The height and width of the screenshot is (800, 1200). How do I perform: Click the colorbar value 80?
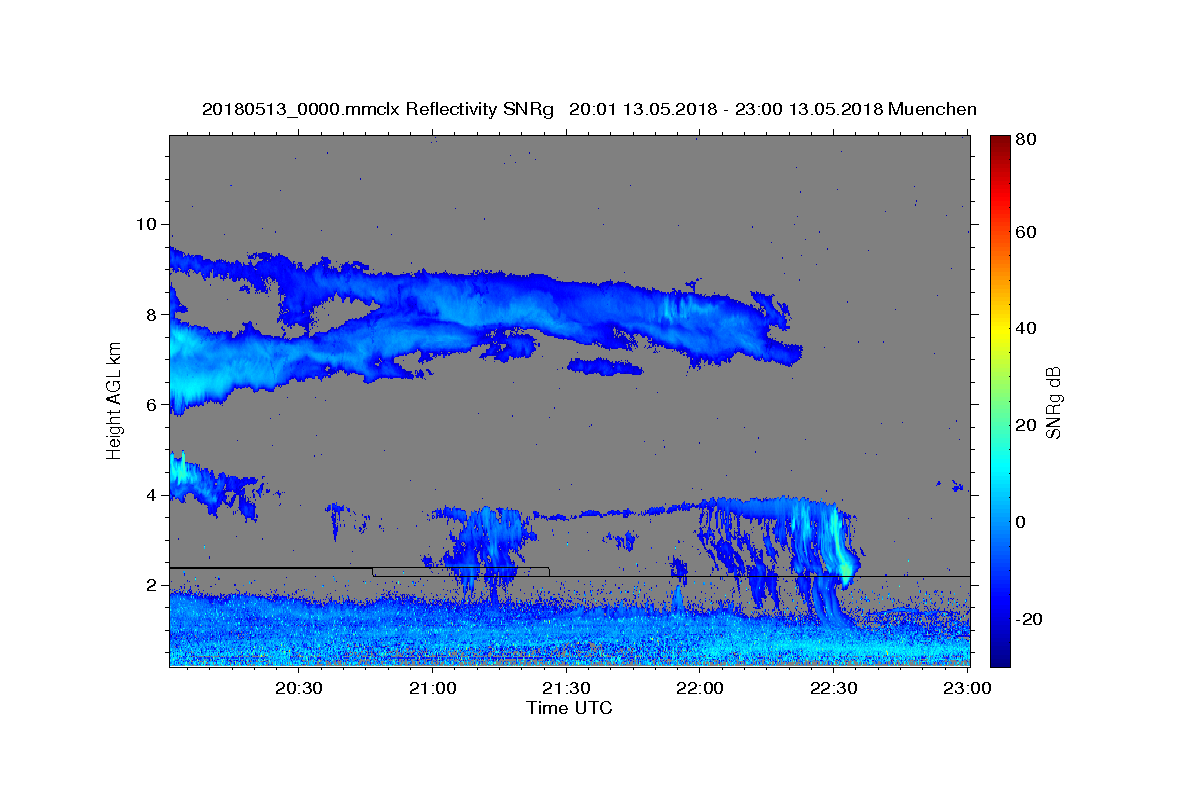tap(1025, 140)
